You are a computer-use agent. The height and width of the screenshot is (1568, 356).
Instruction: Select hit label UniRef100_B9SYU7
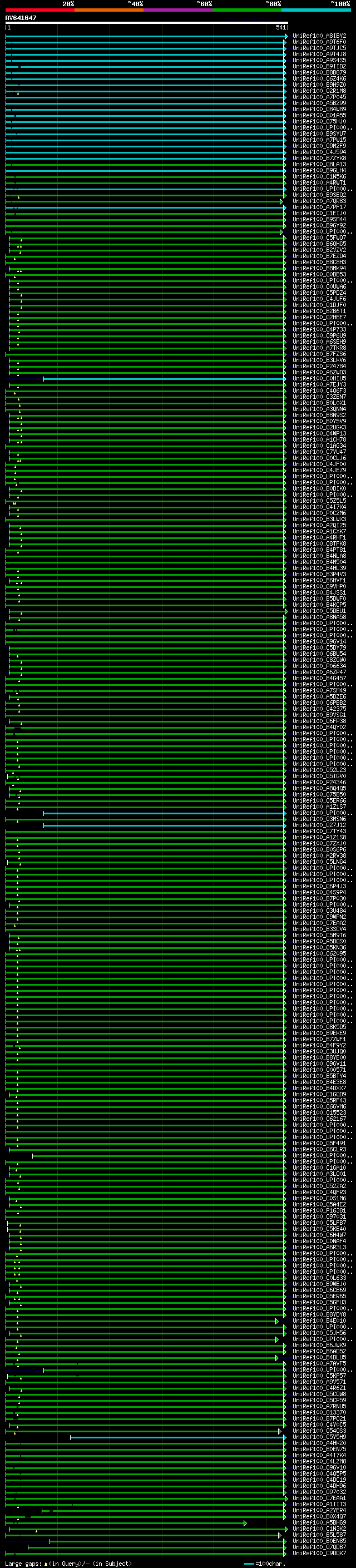tap(319, 134)
